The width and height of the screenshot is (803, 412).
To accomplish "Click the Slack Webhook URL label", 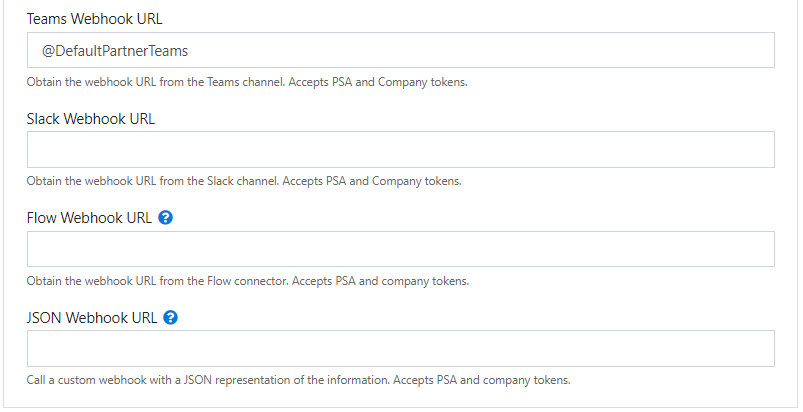I will coord(91,119).
